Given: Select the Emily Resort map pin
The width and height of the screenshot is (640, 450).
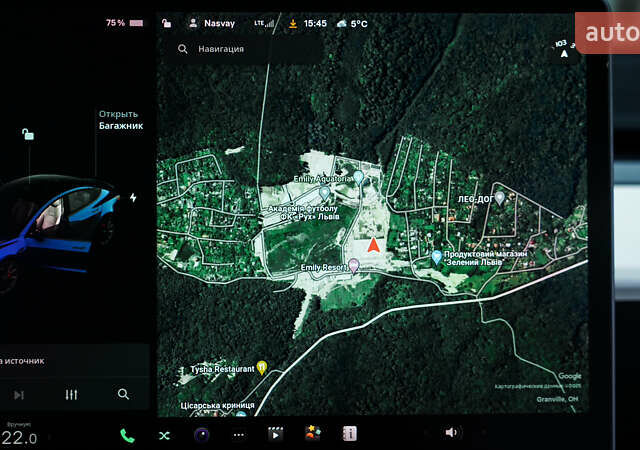Looking at the screenshot, I should [x=353, y=266].
